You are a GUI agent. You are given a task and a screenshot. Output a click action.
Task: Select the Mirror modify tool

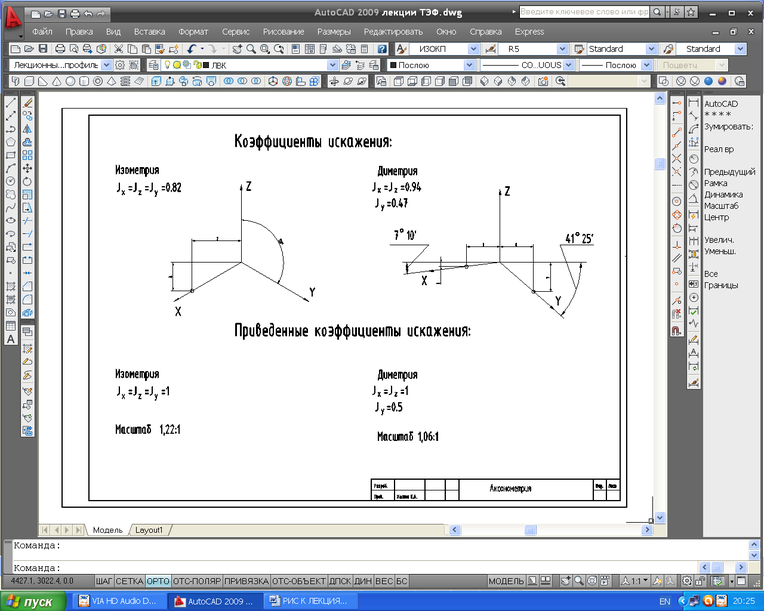(27, 129)
